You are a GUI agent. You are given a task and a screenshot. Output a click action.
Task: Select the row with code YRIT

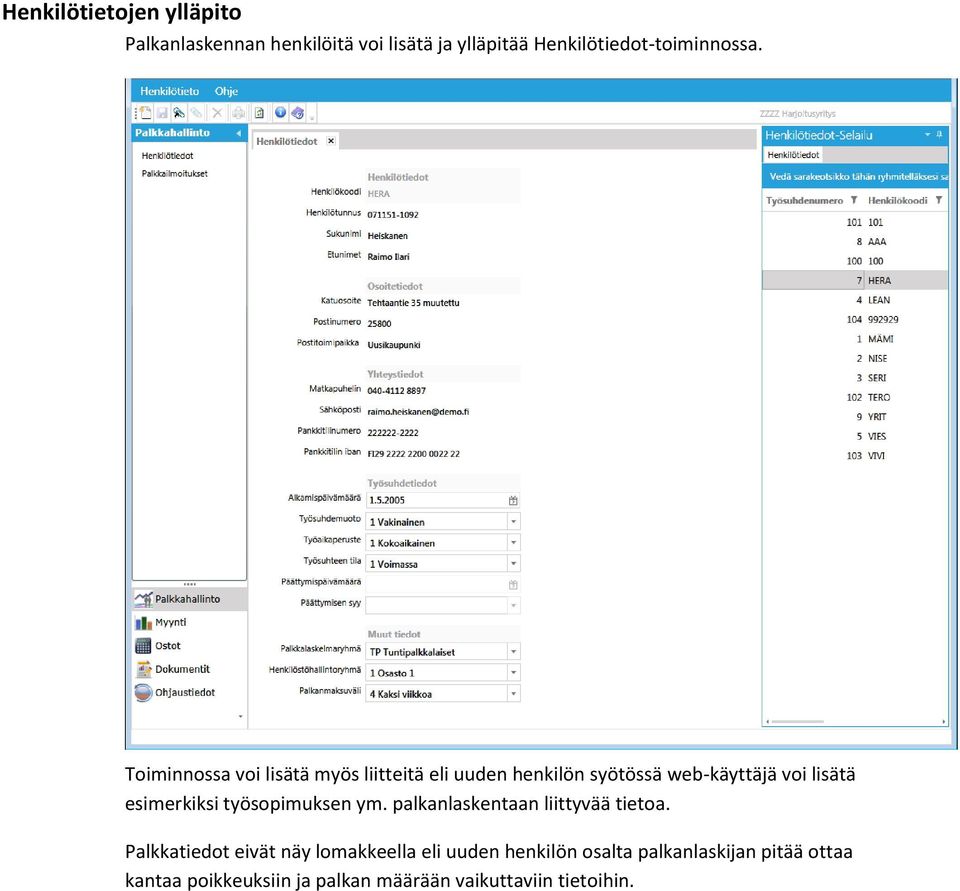tap(855, 416)
